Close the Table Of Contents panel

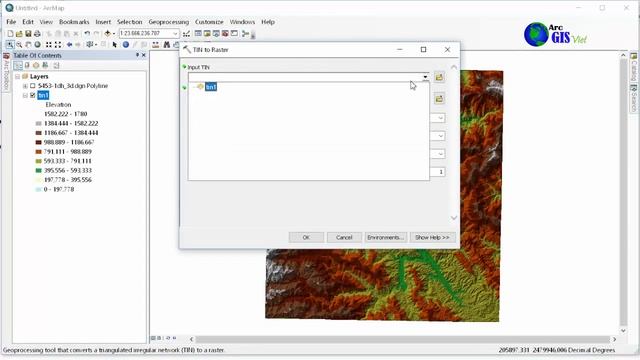[144, 55]
